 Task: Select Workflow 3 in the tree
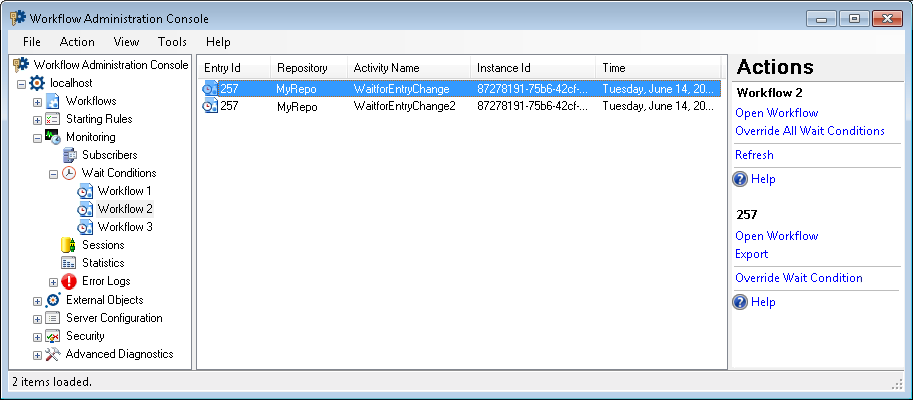(x=124, y=227)
